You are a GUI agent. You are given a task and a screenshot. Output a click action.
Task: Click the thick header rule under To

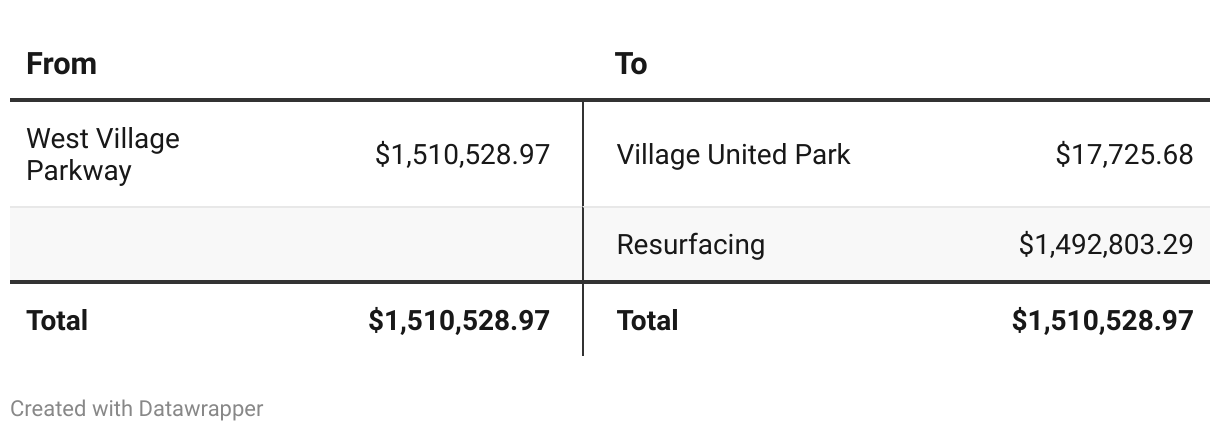pyautogui.click(x=897, y=100)
